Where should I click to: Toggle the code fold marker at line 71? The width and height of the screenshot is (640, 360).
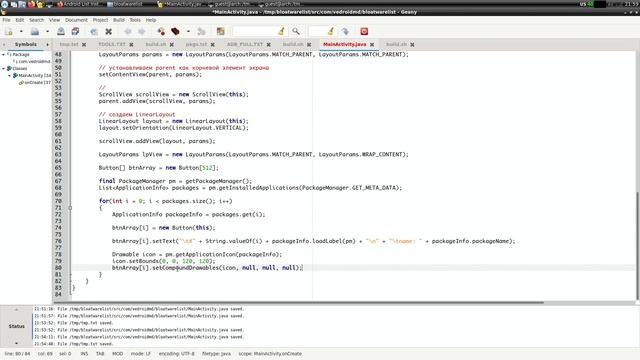point(70,208)
